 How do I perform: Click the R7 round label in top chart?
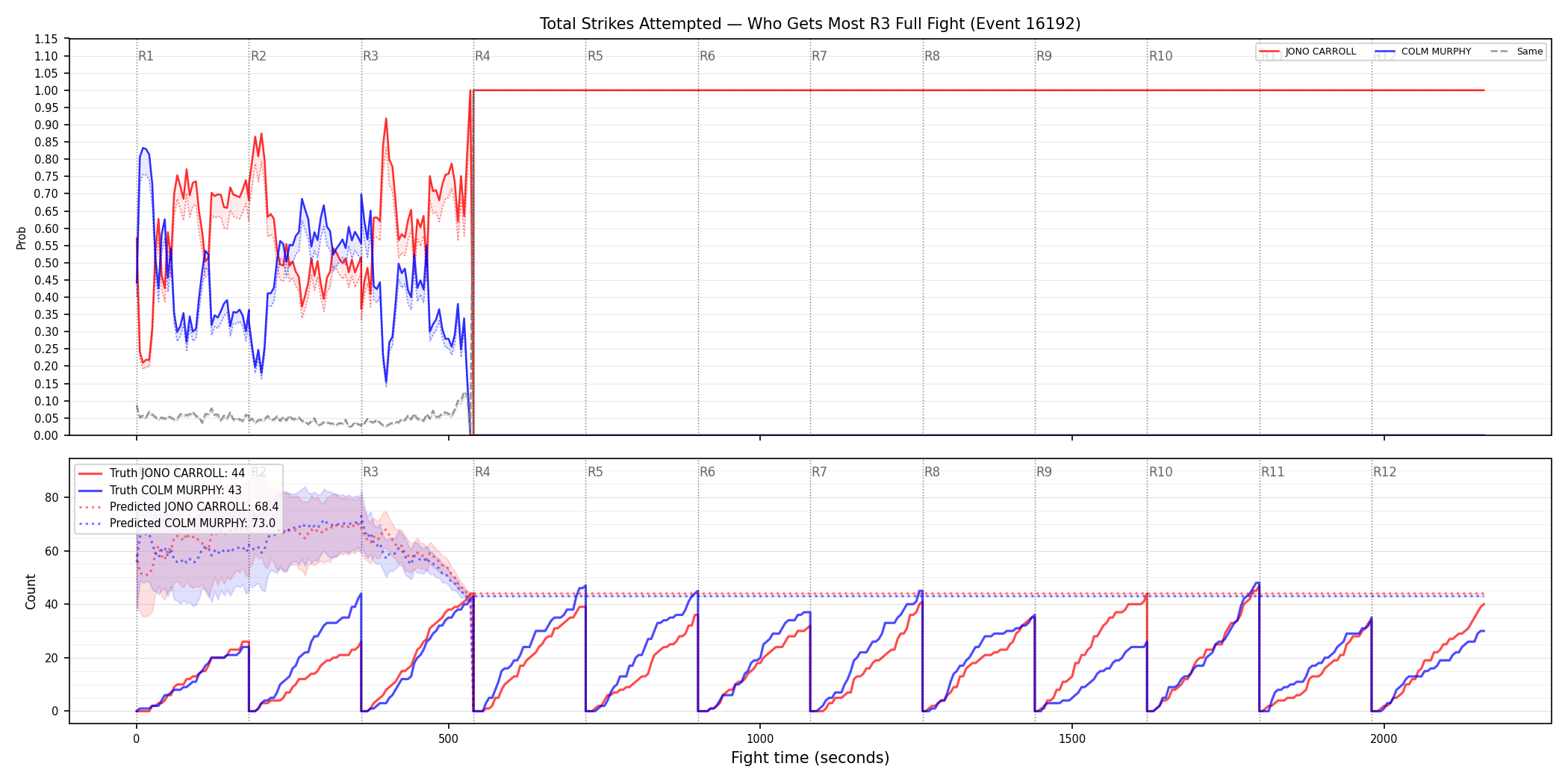[x=819, y=56]
